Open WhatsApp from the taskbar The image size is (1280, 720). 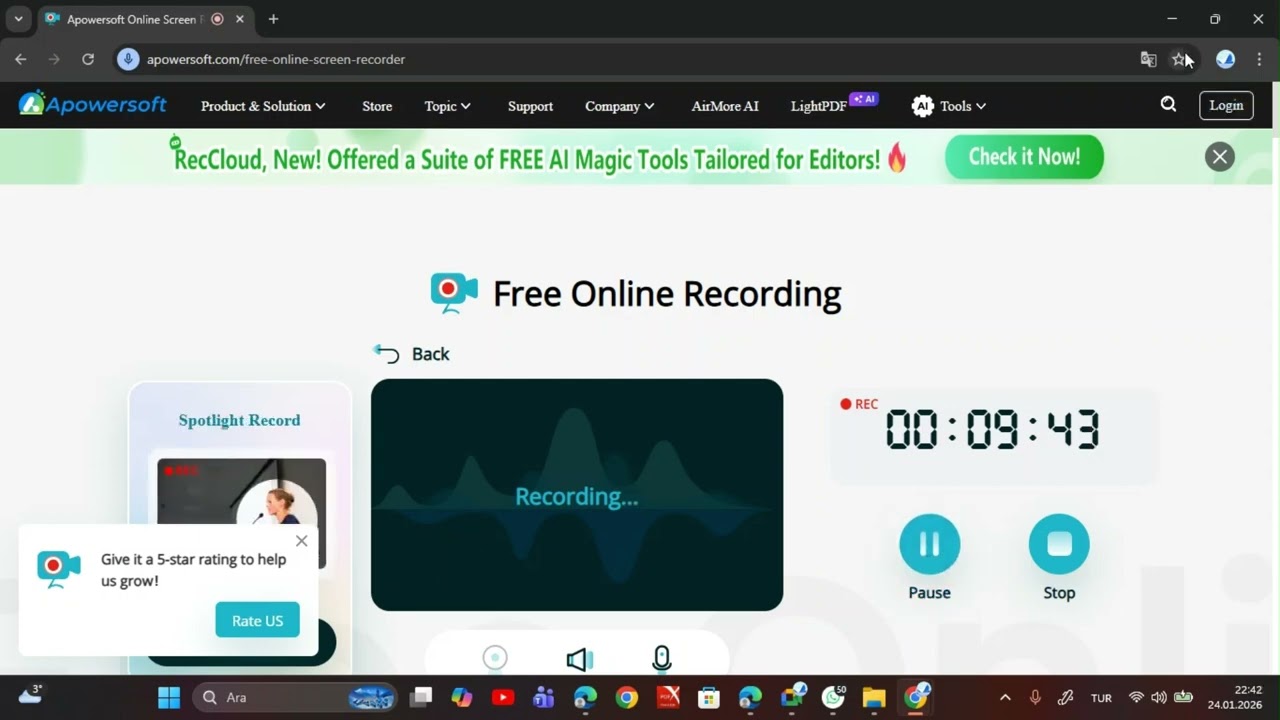point(833,697)
